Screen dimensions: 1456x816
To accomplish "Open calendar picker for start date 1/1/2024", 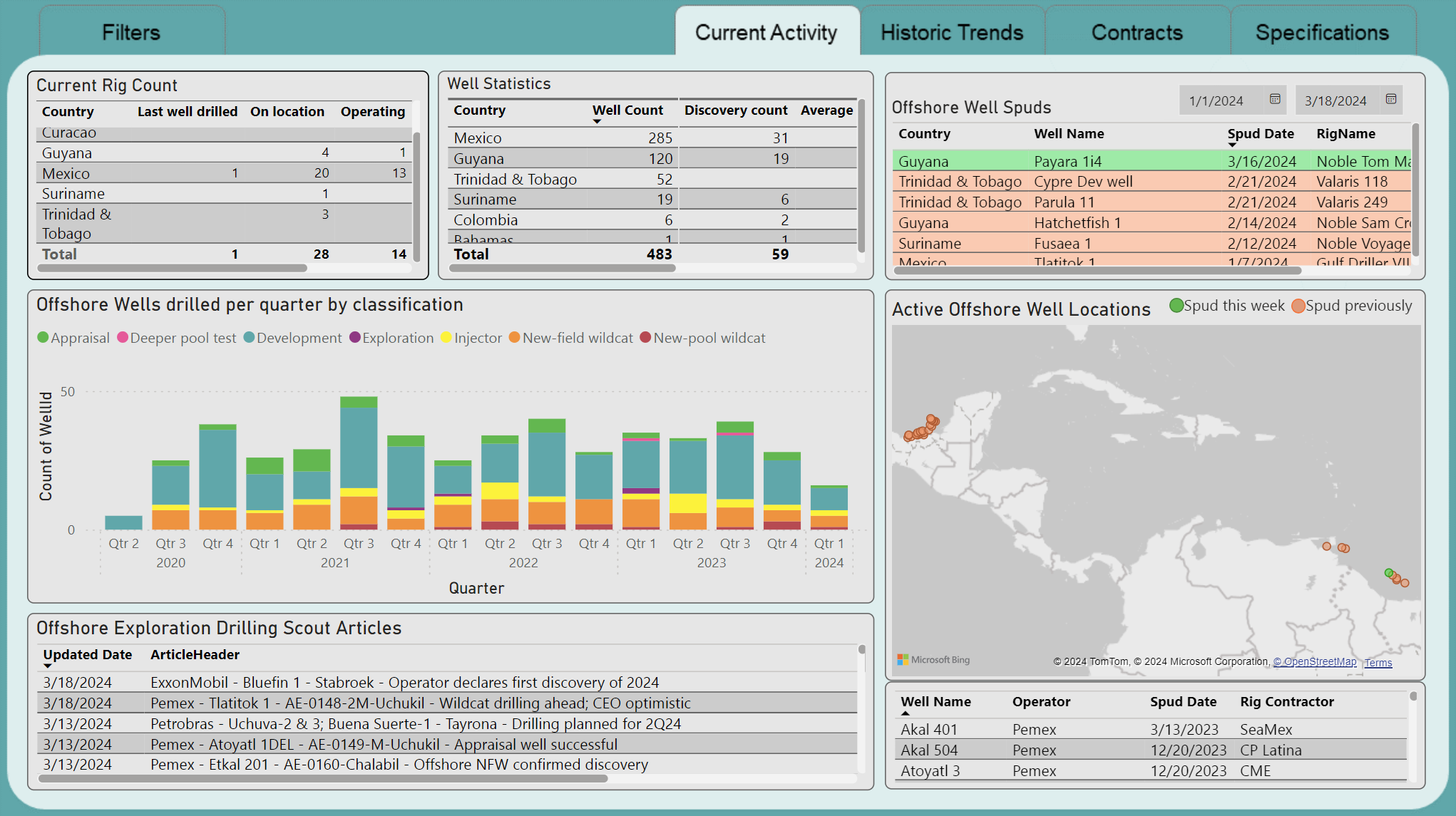I will click(x=1275, y=100).
